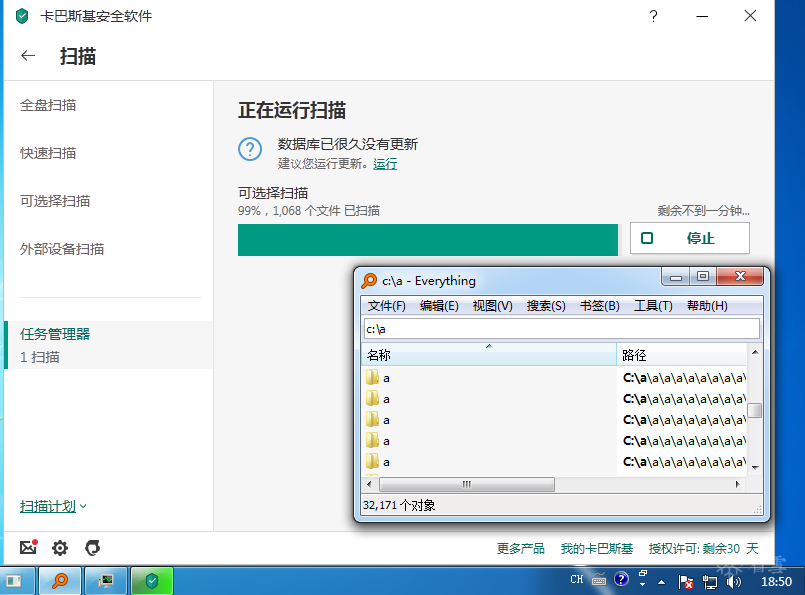
Task: Open Everything 工具(T) menu
Action: (653, 306)
